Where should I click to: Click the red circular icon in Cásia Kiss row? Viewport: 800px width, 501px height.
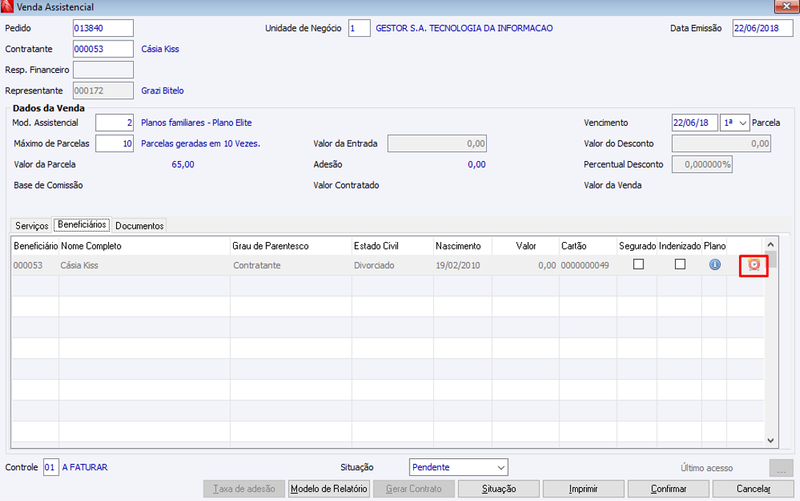tap(754, 265)
